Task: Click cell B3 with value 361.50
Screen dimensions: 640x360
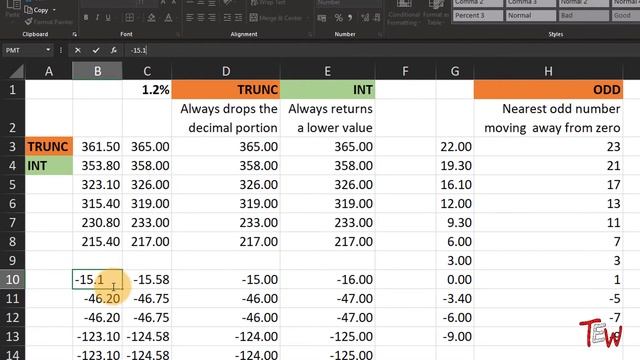Action: pos(98,147)
